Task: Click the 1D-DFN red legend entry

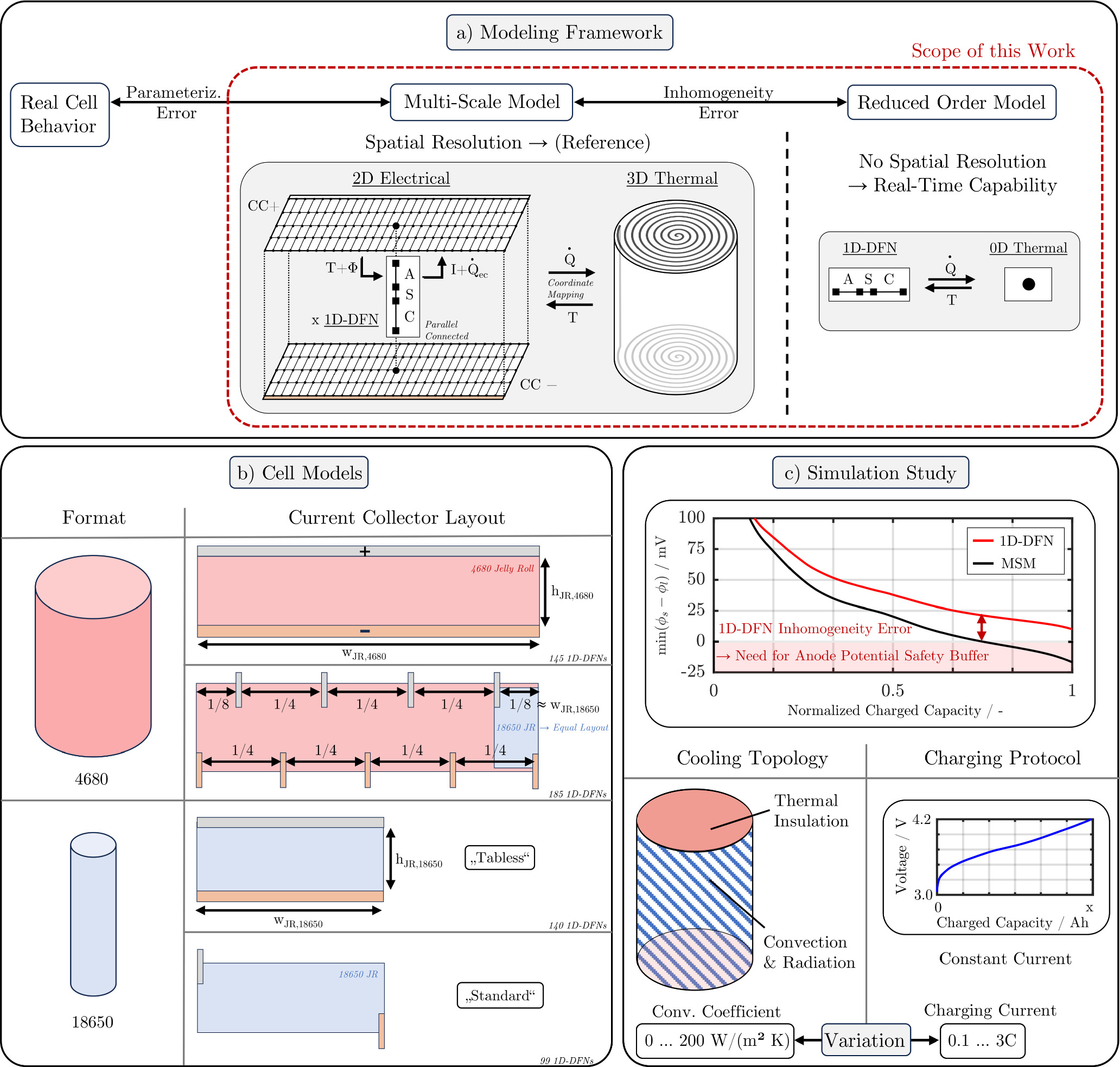Action: (1013, 540)
